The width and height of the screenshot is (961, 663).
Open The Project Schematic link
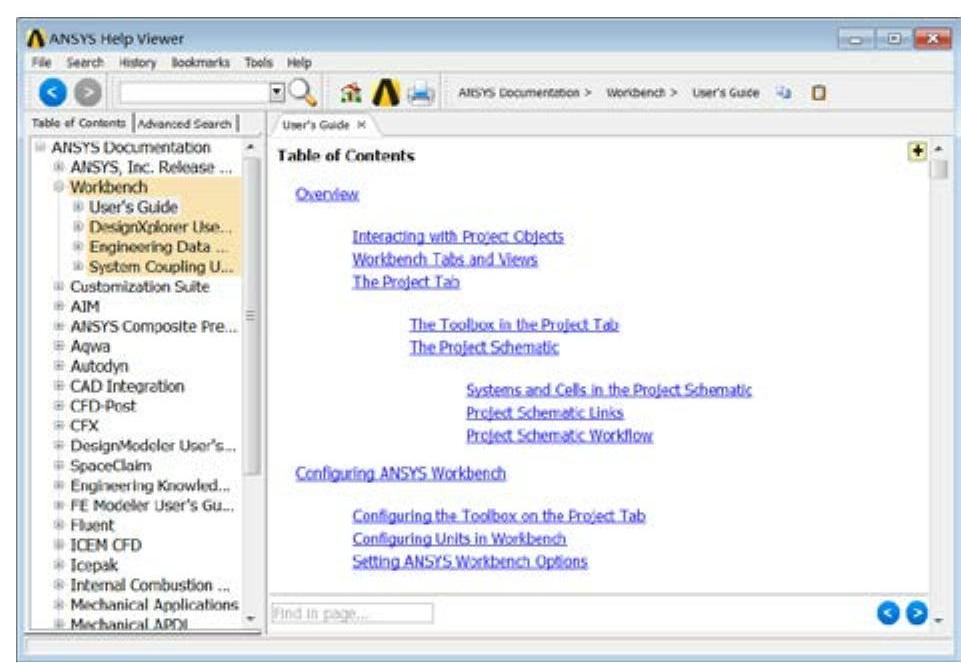[484, 347]
